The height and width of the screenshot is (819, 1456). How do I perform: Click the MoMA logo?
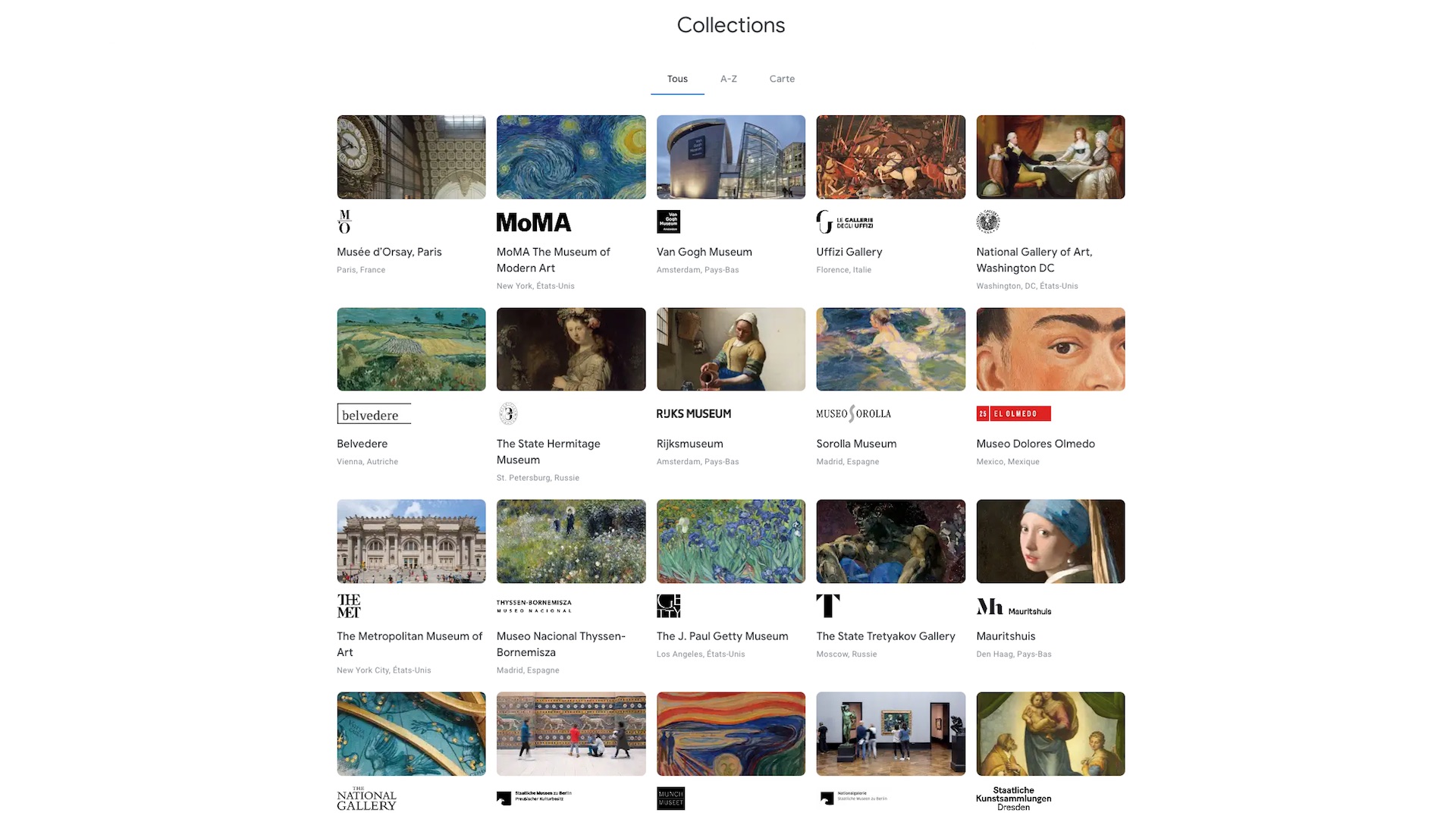(533, 222)
